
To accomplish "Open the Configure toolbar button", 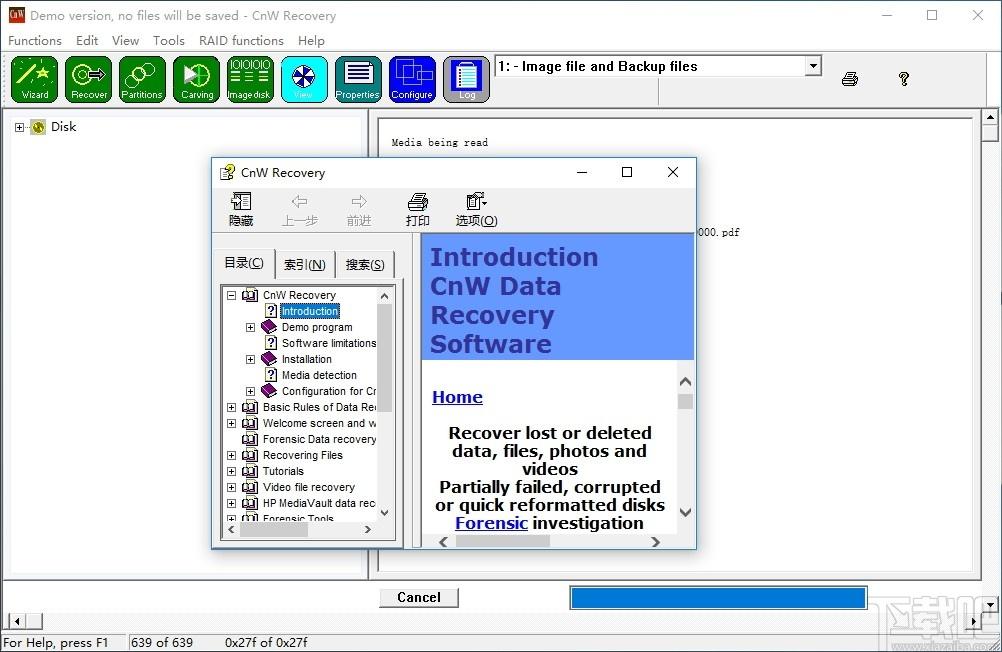I will click(x=412, y=79).
